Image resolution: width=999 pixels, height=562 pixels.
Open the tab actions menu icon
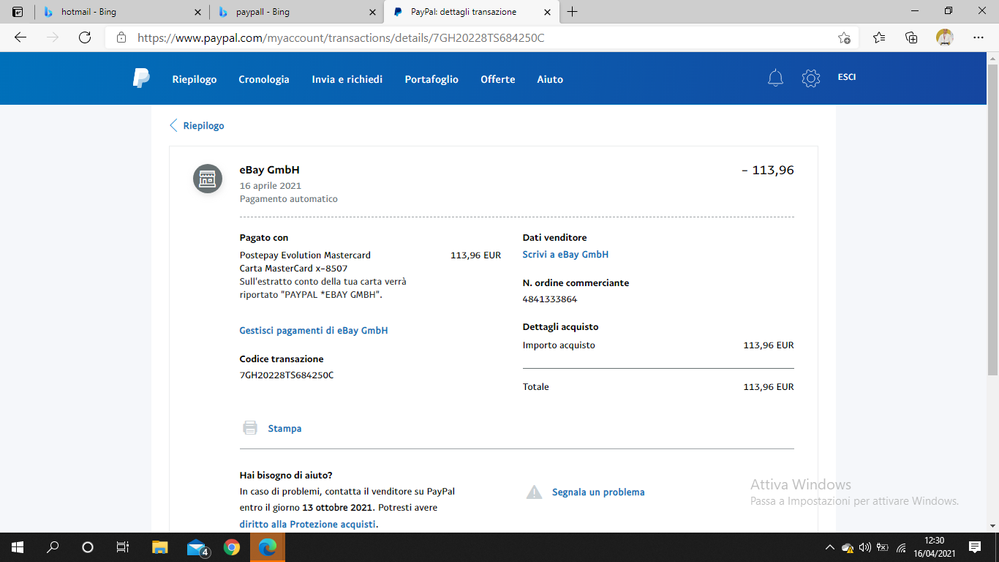(17, 11)
